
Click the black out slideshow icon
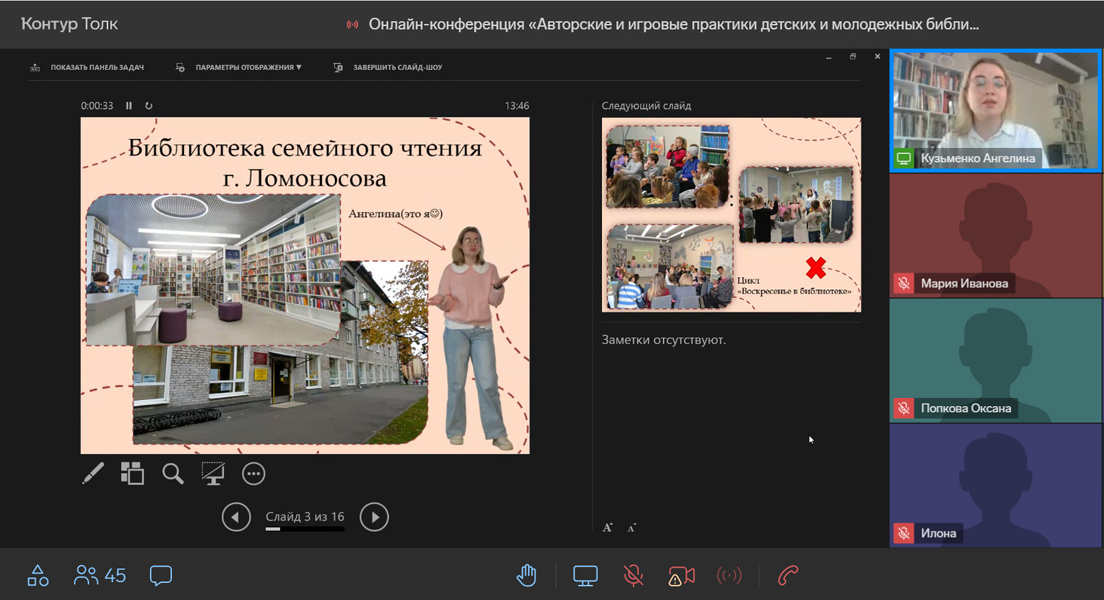(x=213, y=473)
